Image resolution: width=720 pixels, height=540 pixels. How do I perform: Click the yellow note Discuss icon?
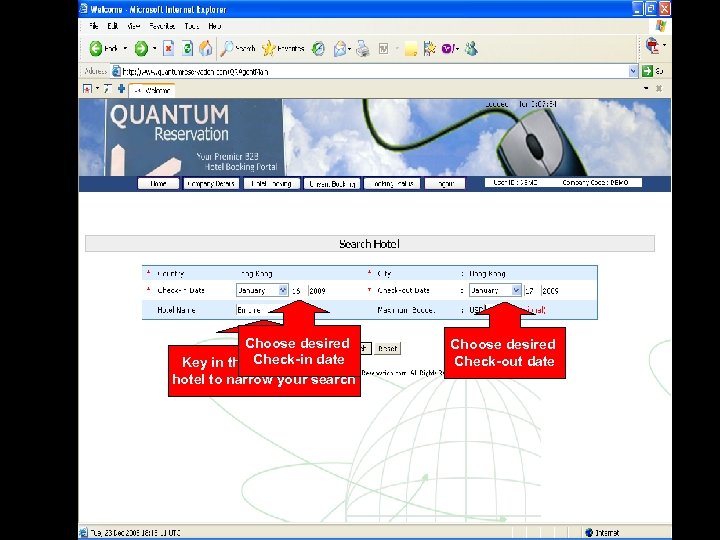click(x=411, y=49)
